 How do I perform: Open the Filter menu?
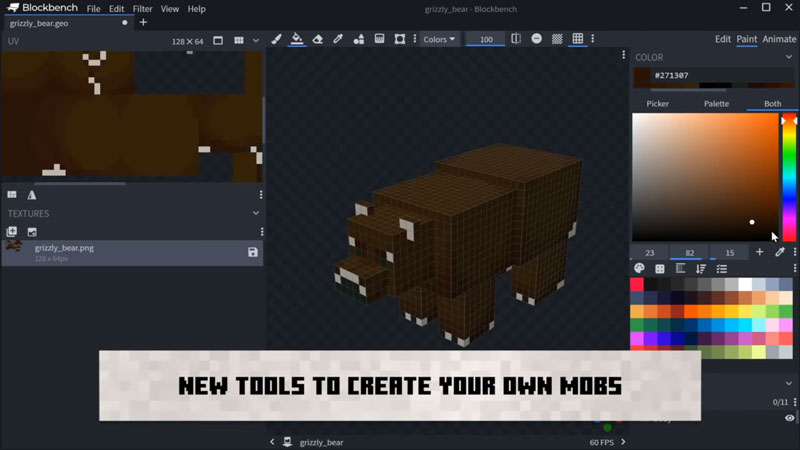(142, 9)
